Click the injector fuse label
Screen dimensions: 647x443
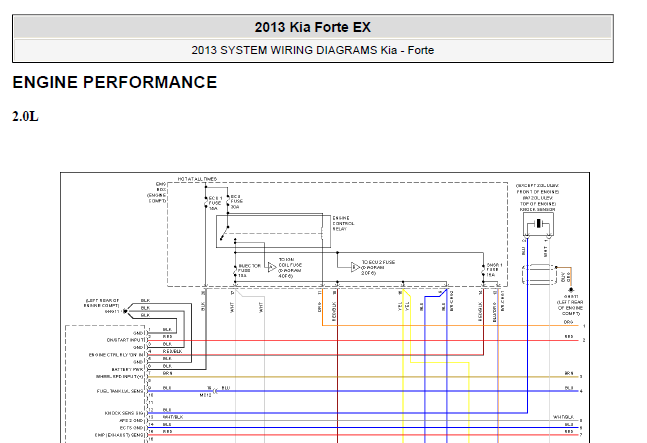pos(249,271)
